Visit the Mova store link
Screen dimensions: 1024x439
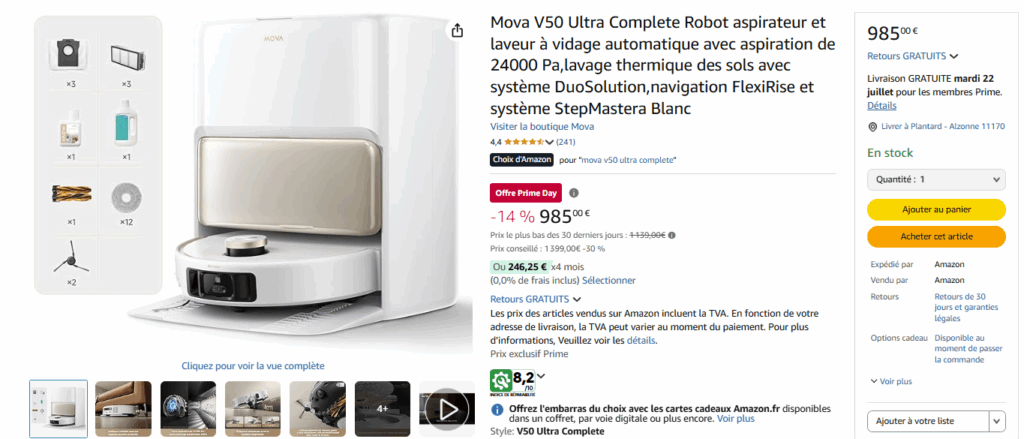542,127
